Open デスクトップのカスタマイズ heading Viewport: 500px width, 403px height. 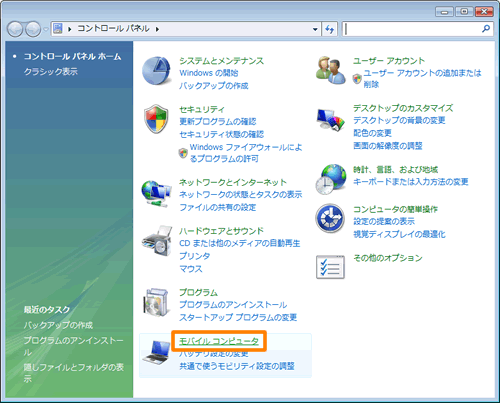pos(403,108)
